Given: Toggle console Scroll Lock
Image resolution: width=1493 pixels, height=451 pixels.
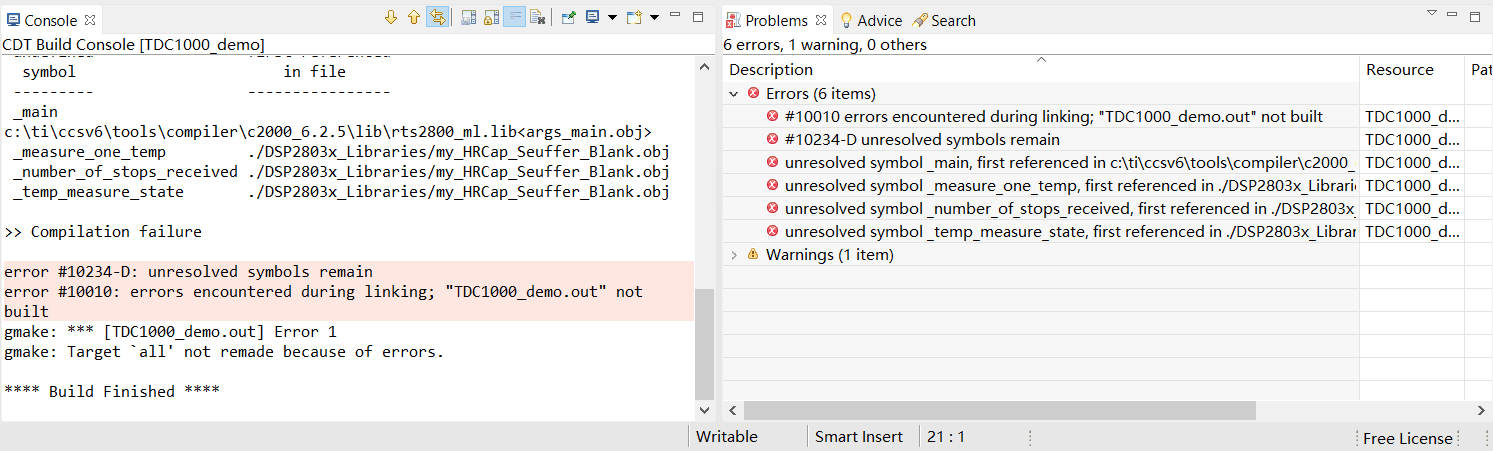Looking at the screenshot, I should 491,17.
